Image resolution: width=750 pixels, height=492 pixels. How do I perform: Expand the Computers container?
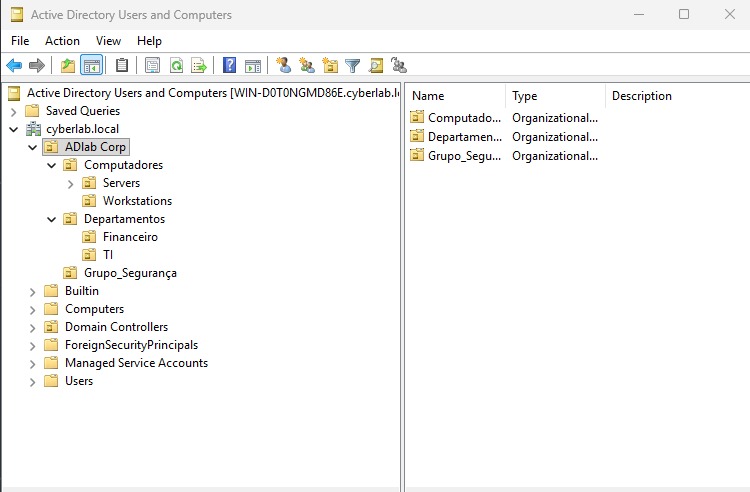pos(32,310)
